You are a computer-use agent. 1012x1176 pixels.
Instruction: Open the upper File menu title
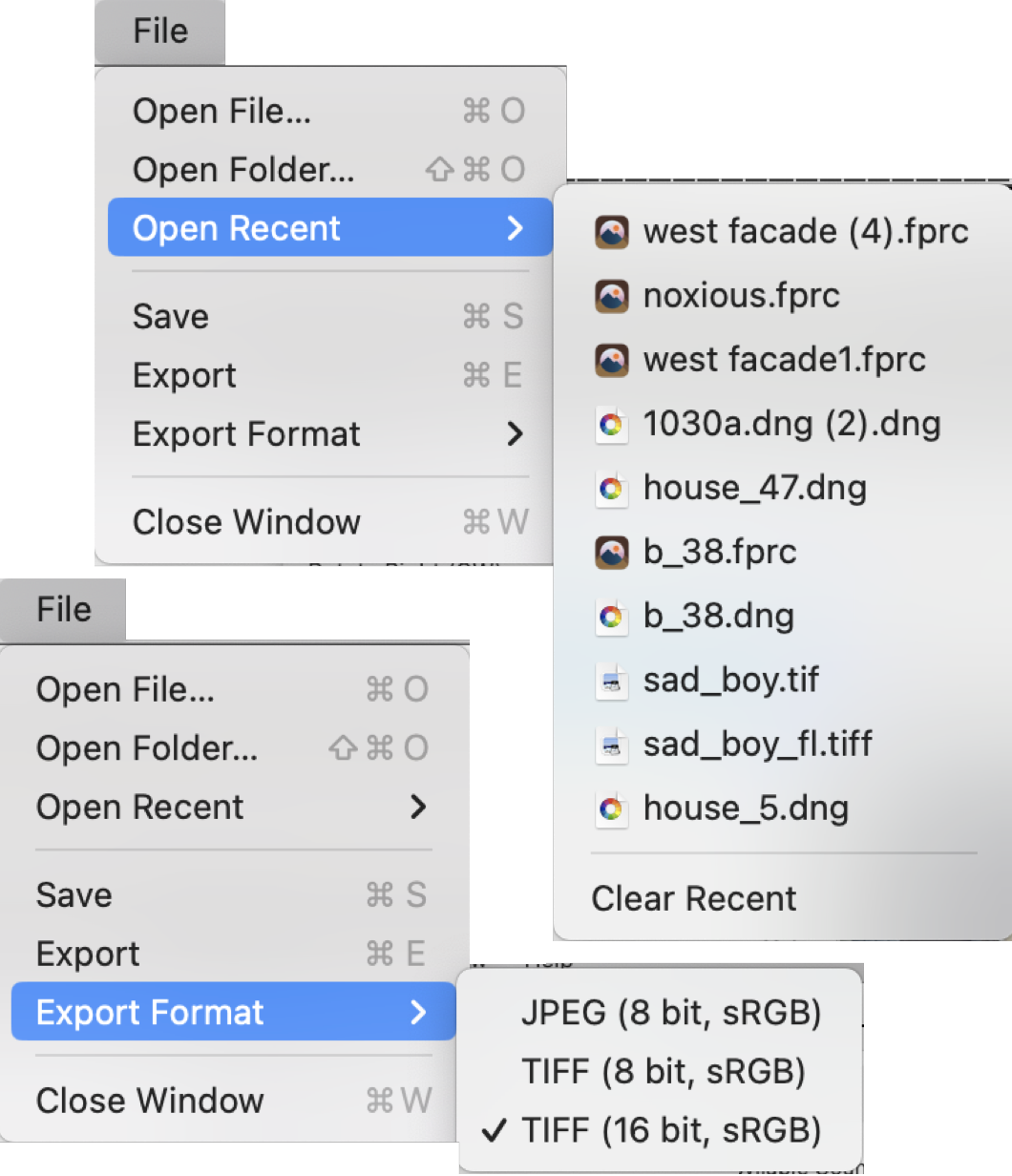[160, 31]
